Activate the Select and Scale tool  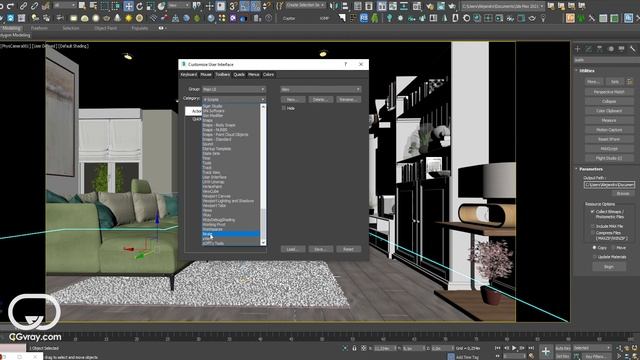[x=151, y=6]
